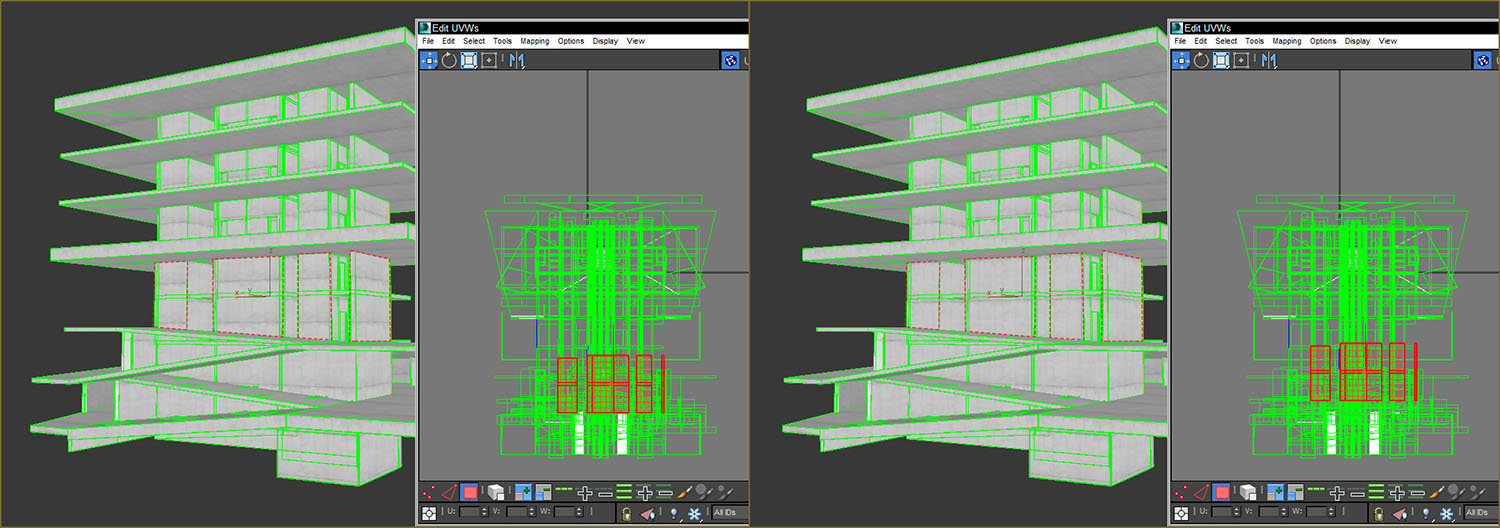The height and width of the screenshot is (528, 1500).
Task: Open the All IDs dropdown in left UVW editor
Action: (x=728, y=514)
